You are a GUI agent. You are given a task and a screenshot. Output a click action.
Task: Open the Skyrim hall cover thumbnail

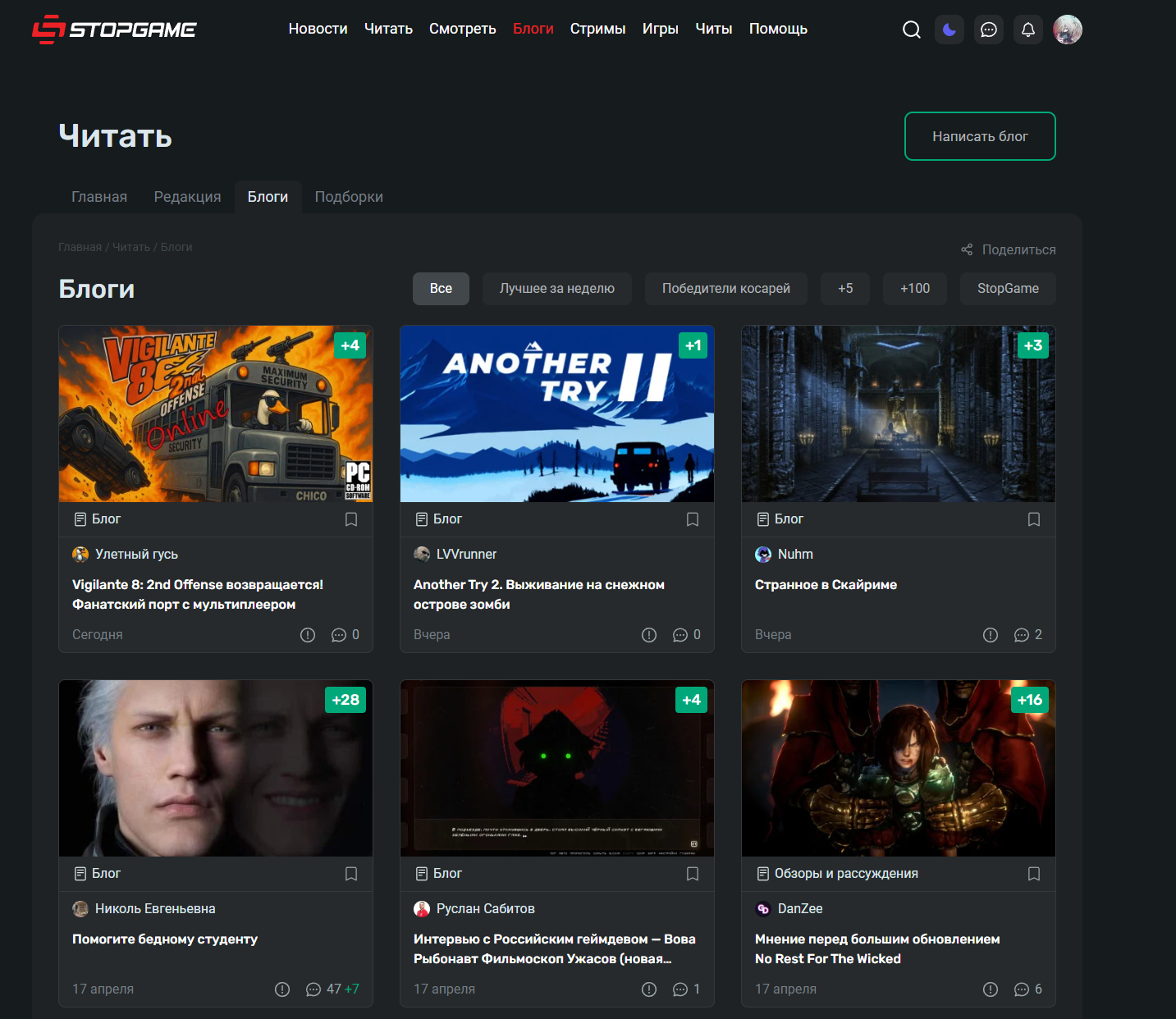click(899, 414)
